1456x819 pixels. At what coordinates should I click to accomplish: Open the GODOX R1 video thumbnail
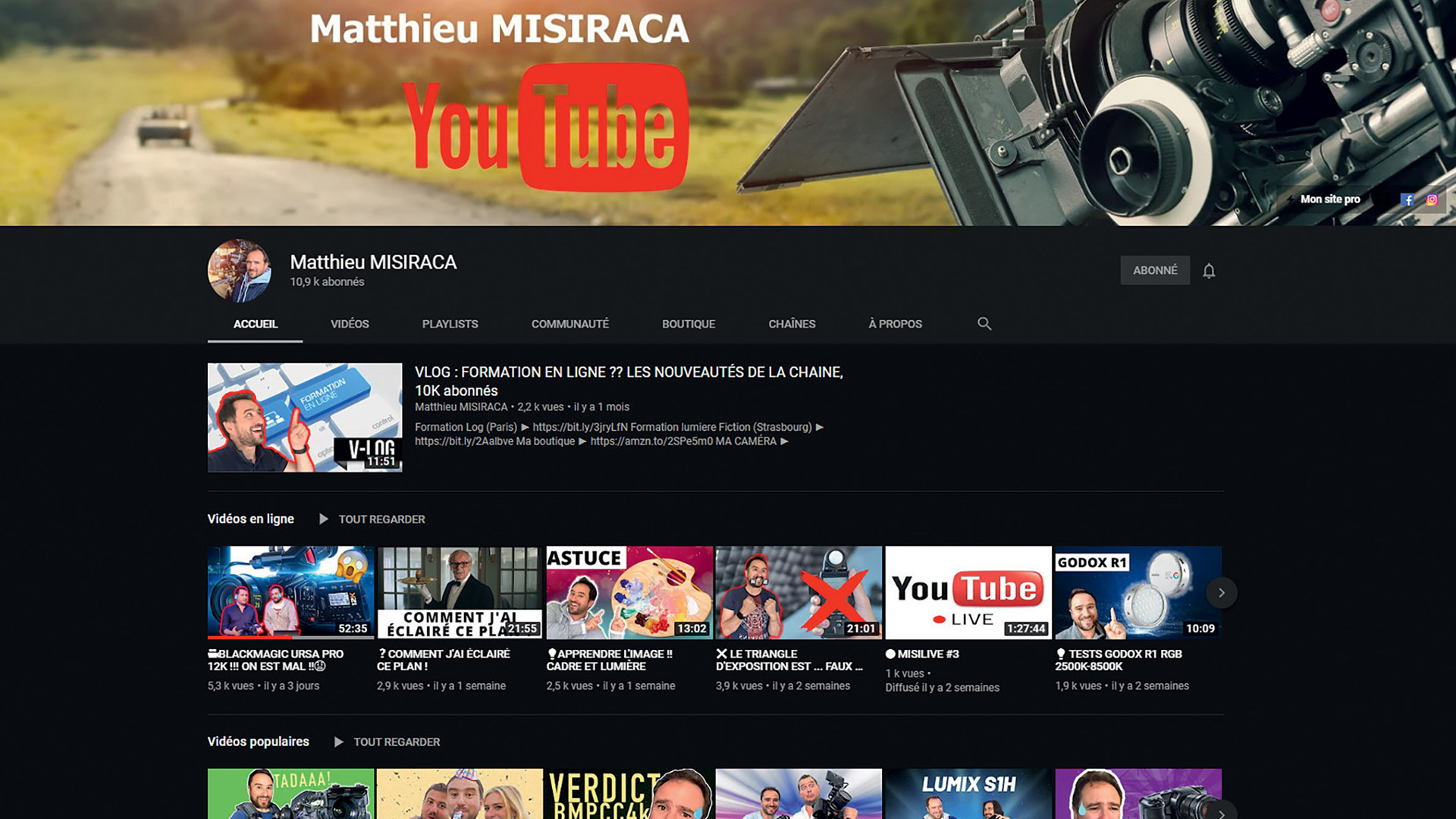1137,592
